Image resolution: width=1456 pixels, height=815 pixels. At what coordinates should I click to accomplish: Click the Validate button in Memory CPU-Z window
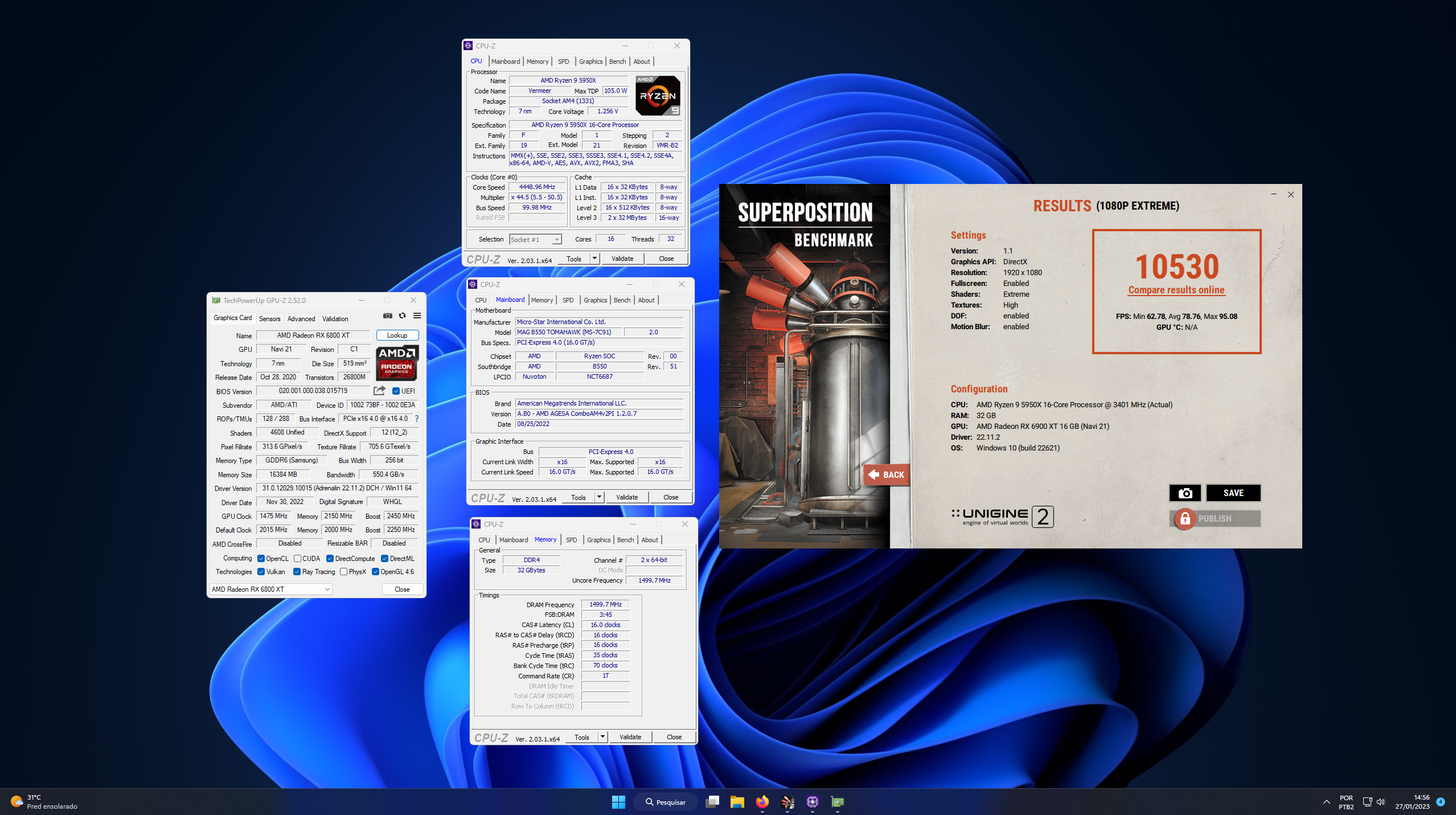tap(630, 737)
